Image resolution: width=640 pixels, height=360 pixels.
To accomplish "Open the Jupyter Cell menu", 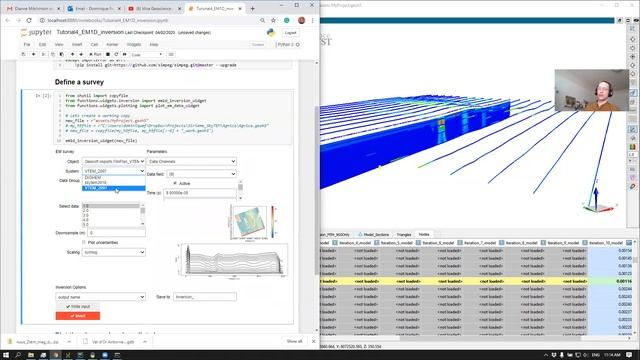I will point(94,44).
